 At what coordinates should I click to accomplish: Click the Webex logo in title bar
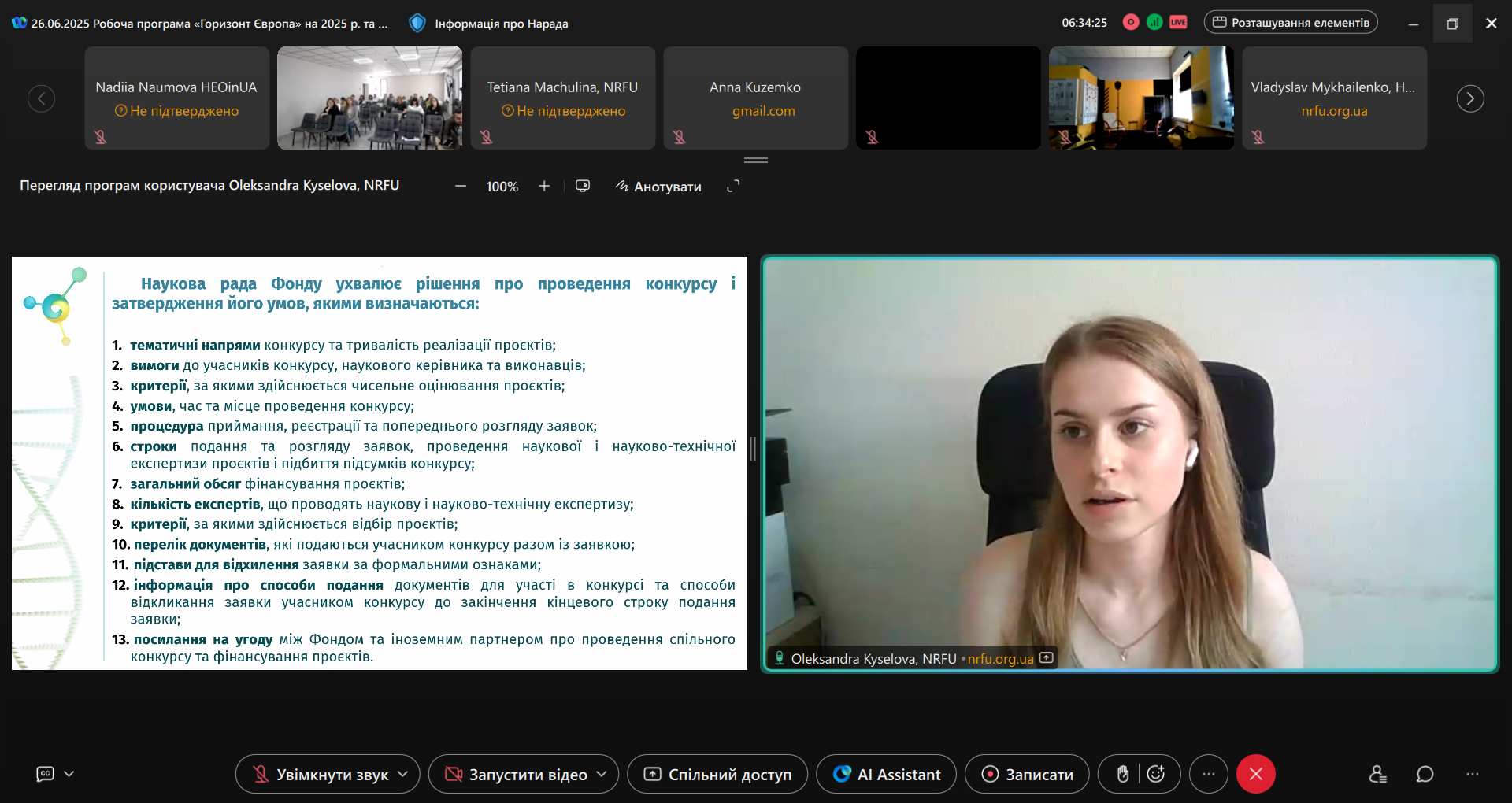19,23
